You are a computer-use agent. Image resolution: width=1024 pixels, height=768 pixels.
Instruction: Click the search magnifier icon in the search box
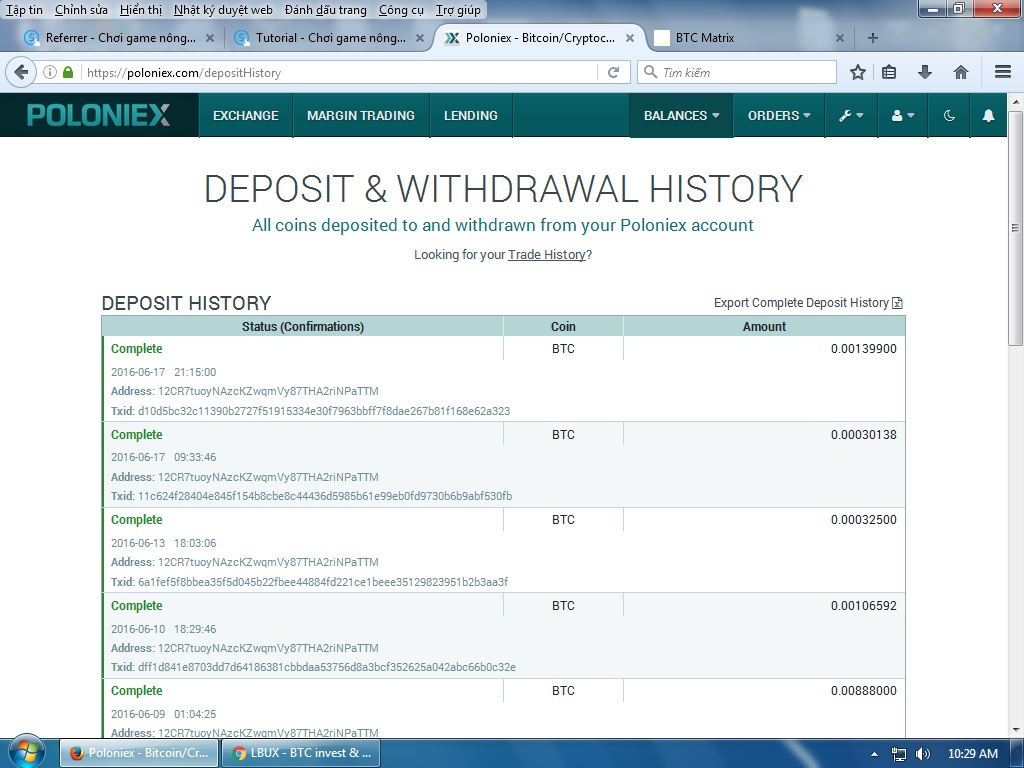point(650,72)
